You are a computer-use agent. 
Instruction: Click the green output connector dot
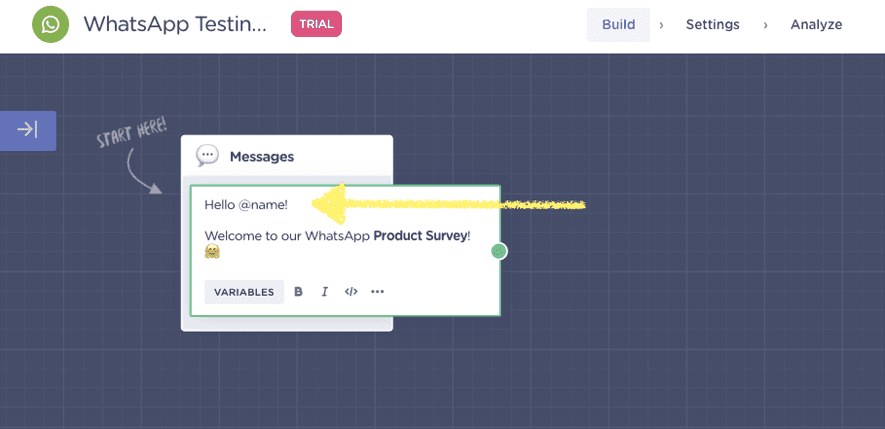(498, 251)
